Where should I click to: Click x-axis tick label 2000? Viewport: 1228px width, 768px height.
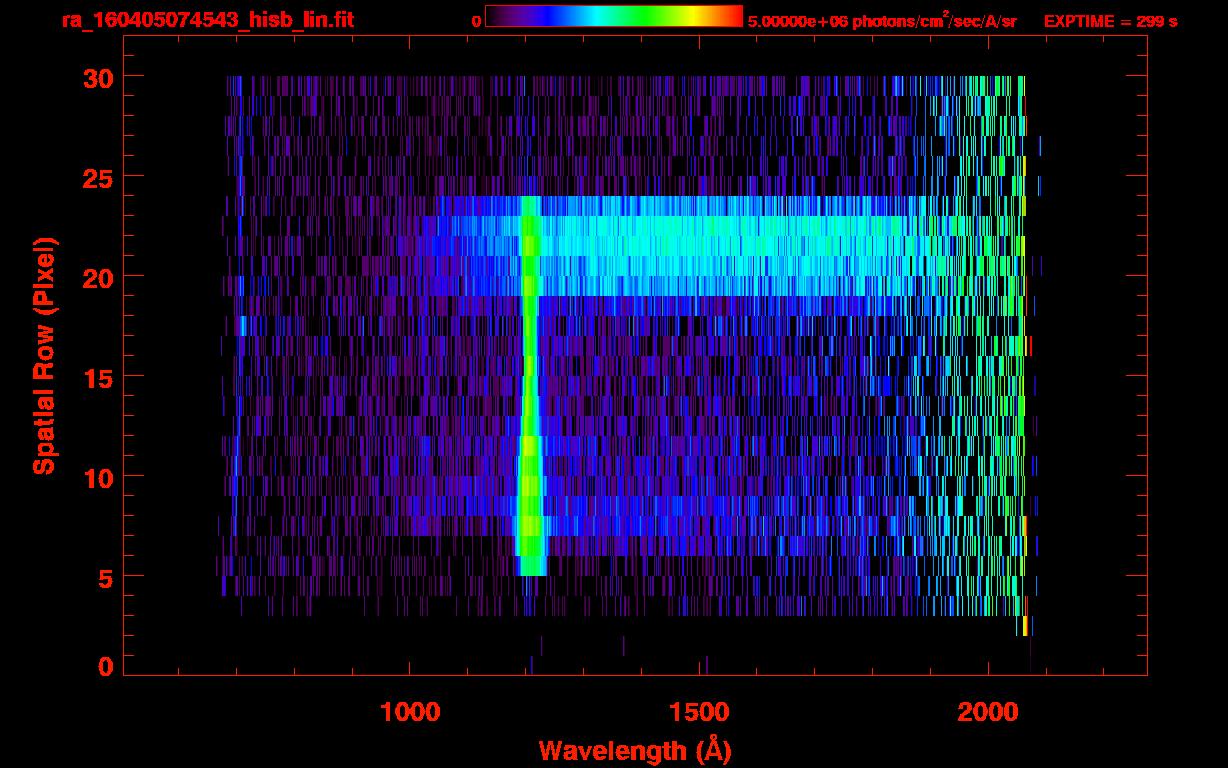(990, 712)
